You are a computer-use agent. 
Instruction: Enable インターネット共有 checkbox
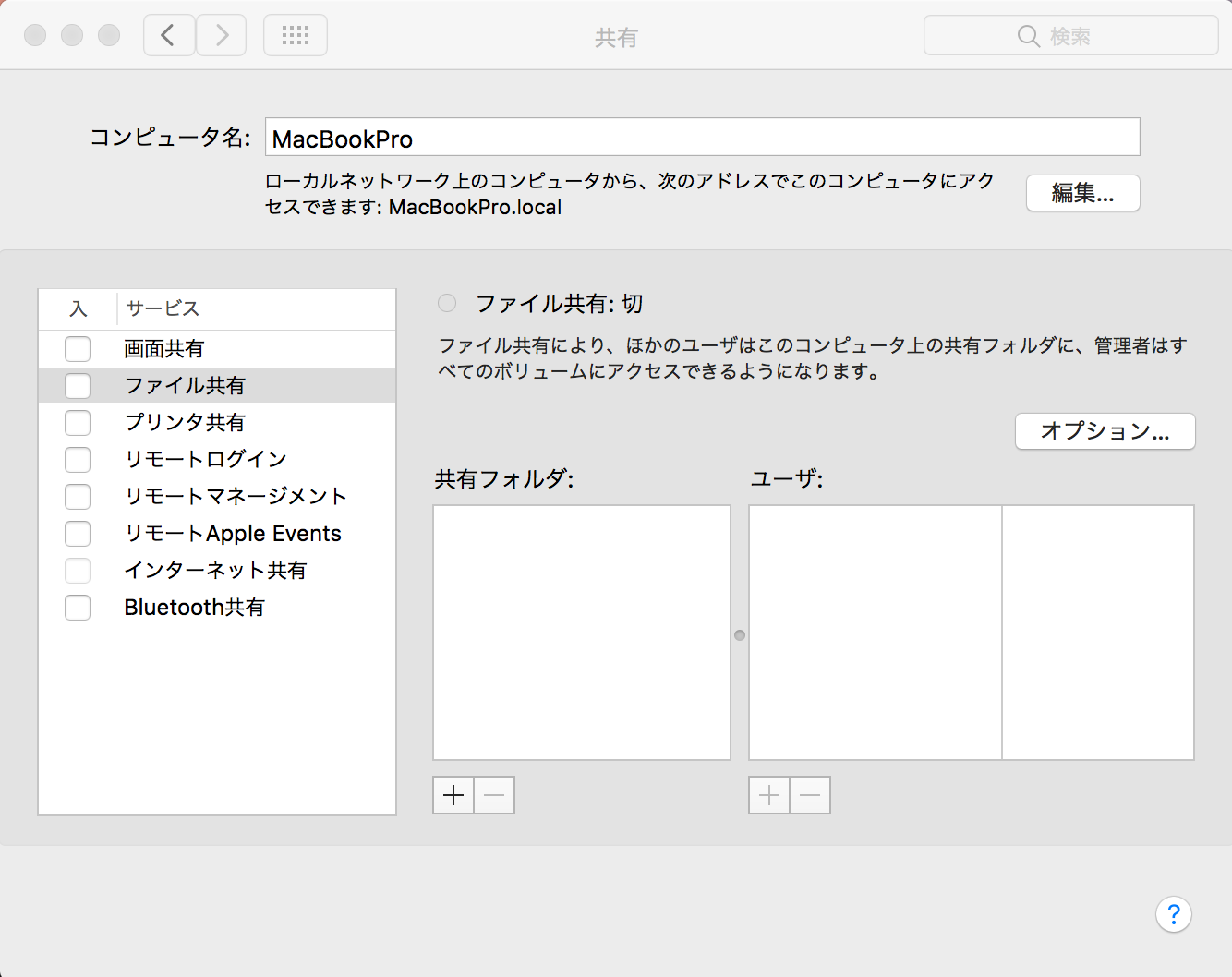[78, 570]
